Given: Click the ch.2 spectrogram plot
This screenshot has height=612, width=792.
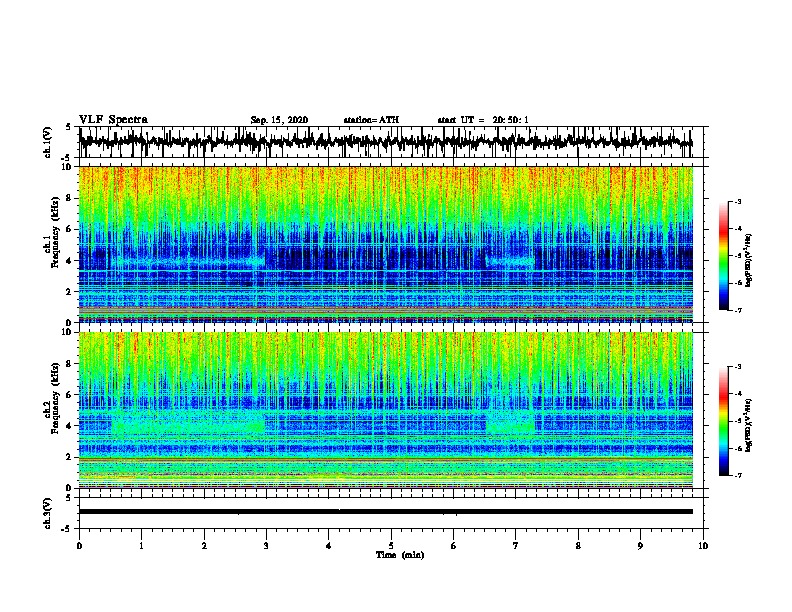Looking at the screenshot, I should pyautogui.click(x=386, y=410).
